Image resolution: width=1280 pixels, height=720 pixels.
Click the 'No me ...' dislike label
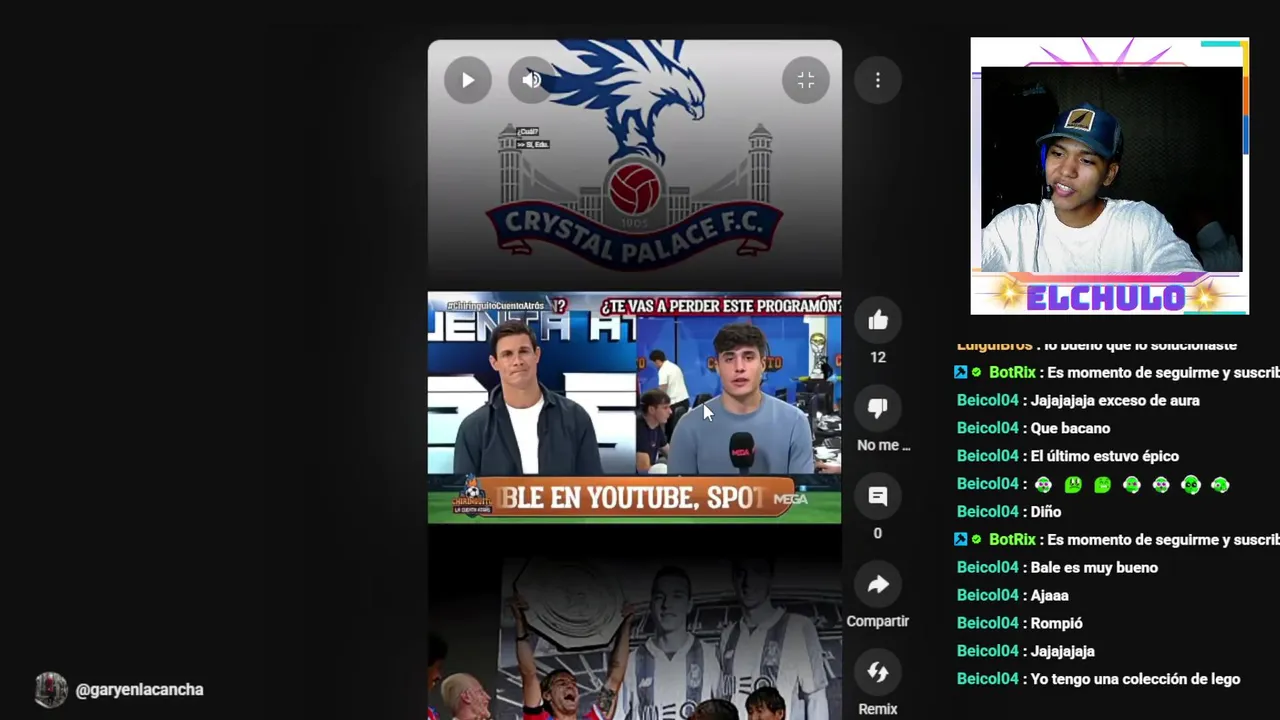[884, 445]
